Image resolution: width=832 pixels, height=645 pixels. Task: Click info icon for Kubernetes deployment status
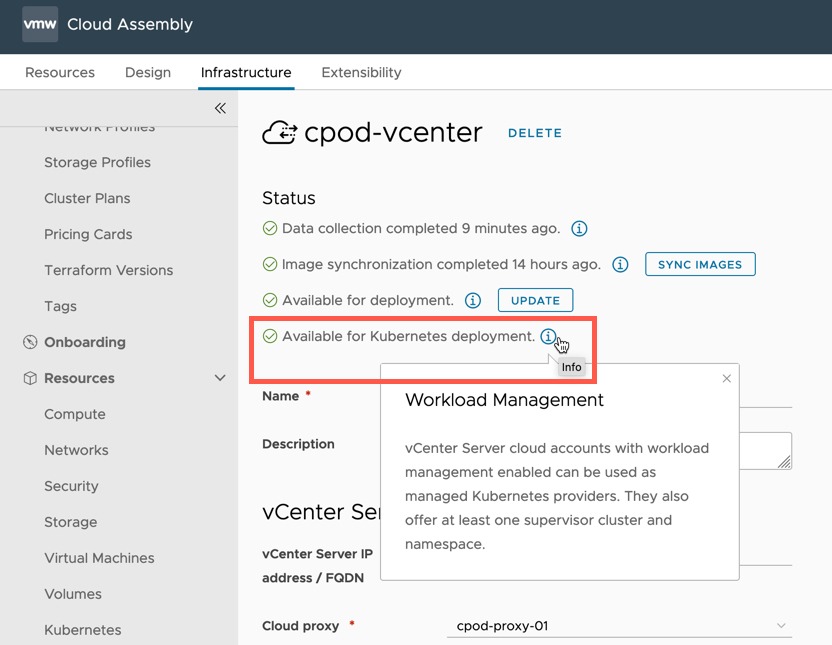pos(548,336)
